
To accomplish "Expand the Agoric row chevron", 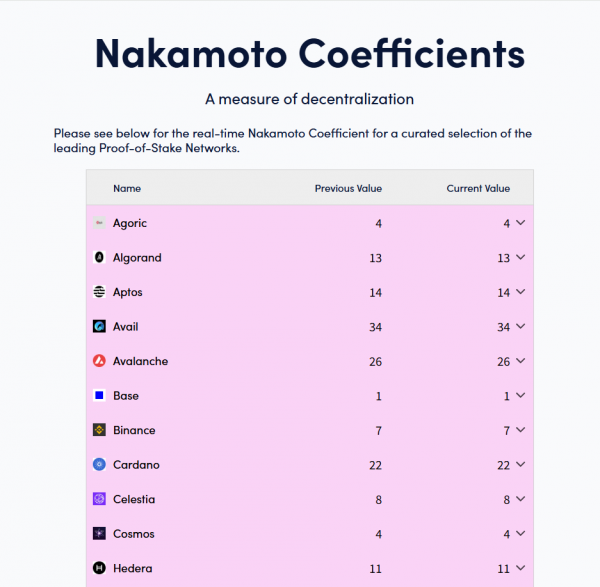I will (x=521, y=223).
